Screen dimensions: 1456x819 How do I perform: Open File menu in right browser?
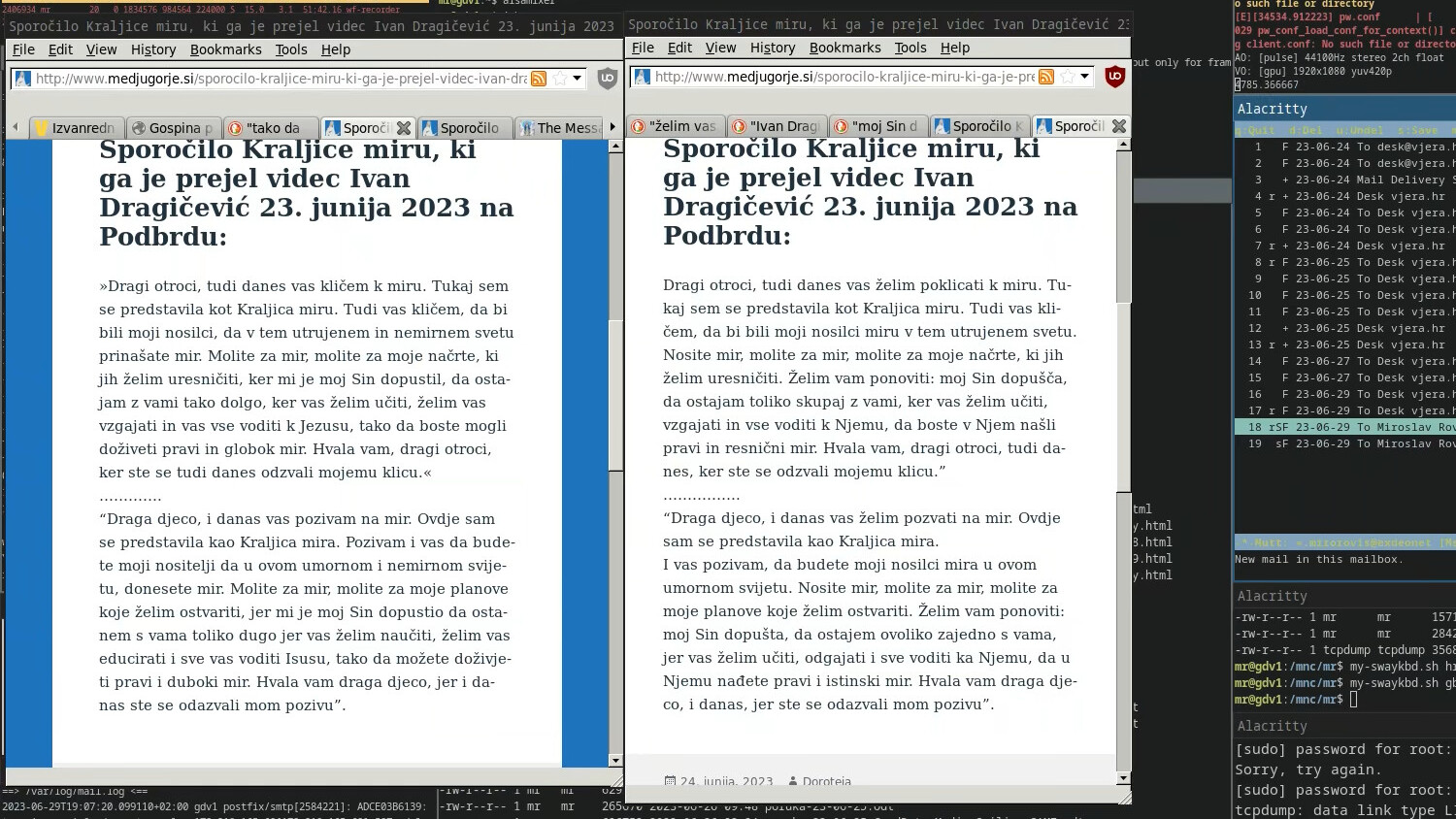pyautogui.click(x=643, y=48)
